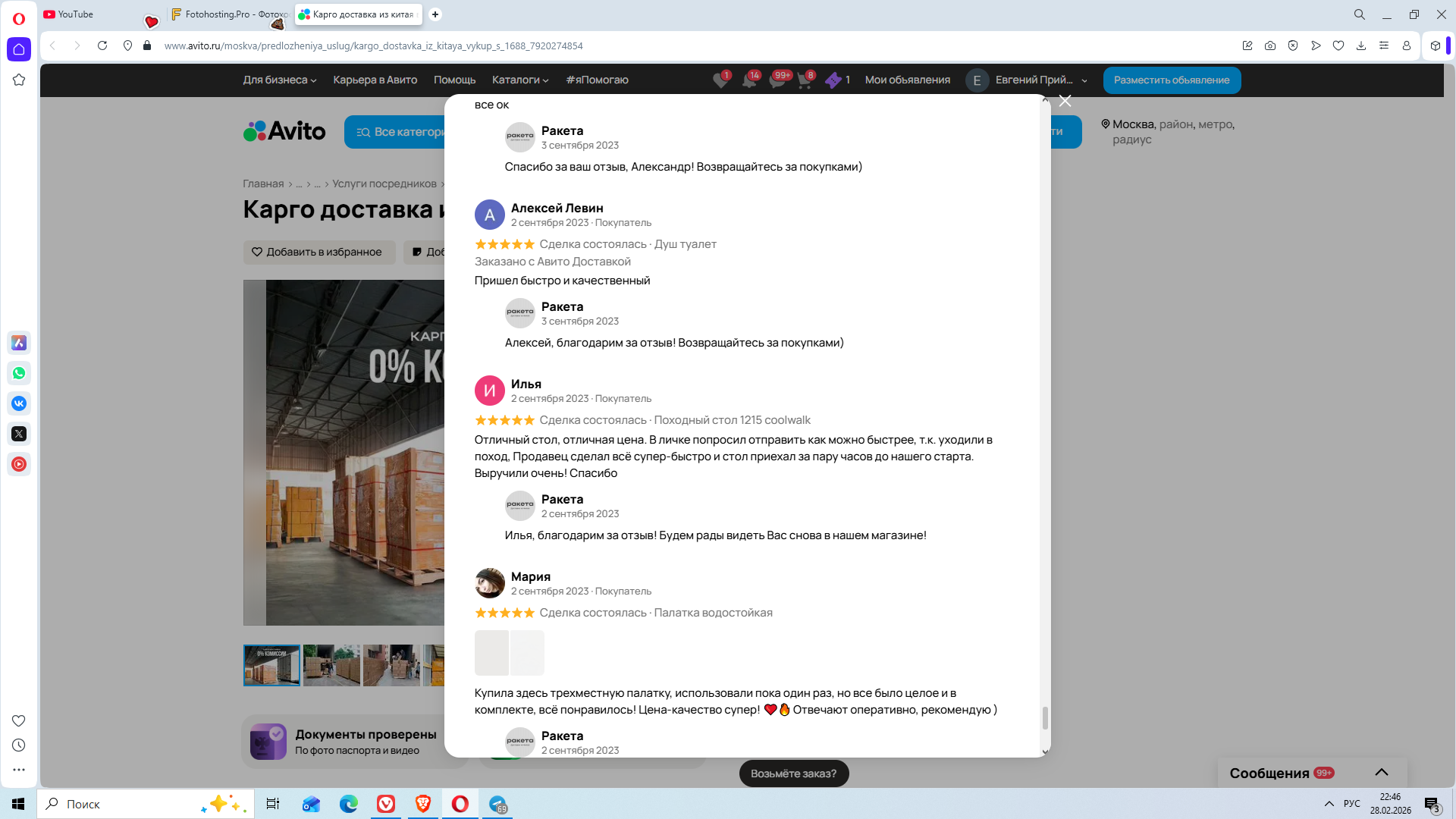Click Добавить в избранное button
Image resolution: width=1456 pixels, height=819 pixels.
[x=318, y=252]
